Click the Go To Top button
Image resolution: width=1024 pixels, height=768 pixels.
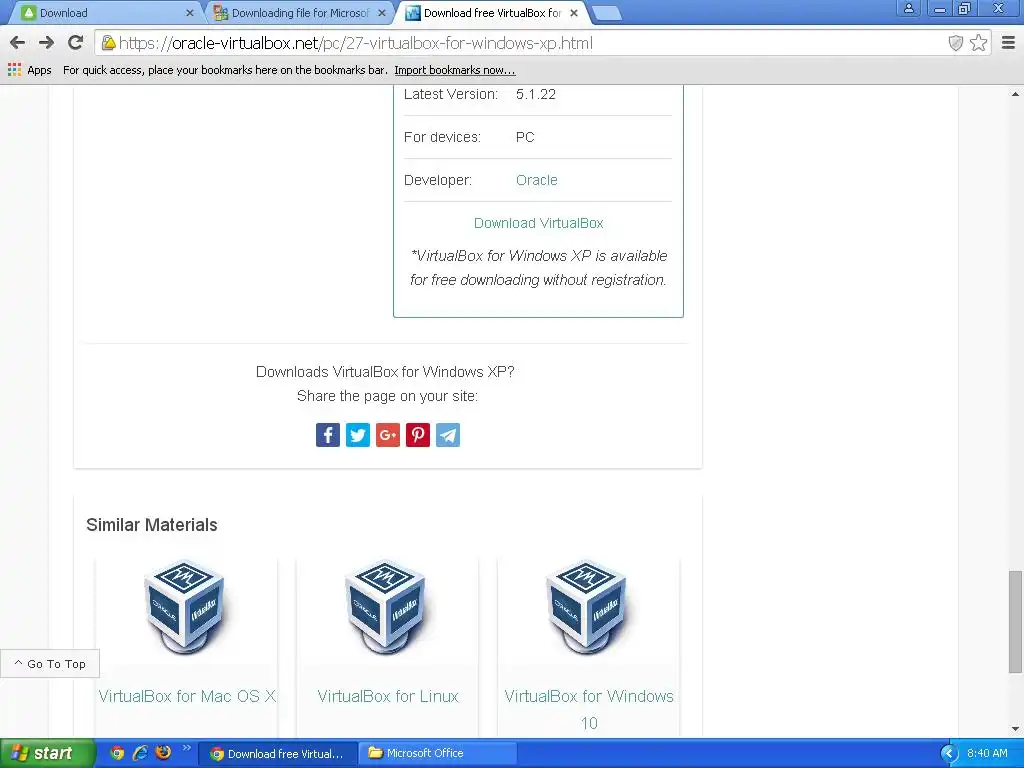[x=50, y=664]
